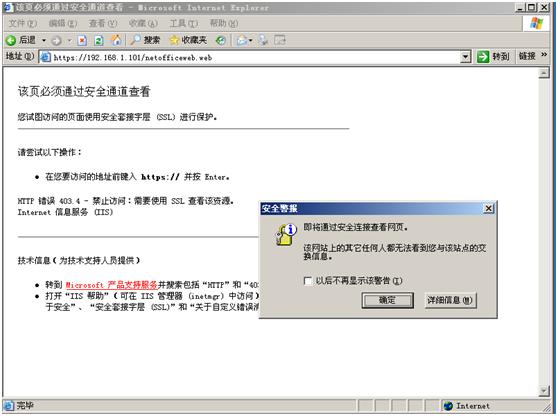Open the 工具(T) menu
The width and height of the screenshot is (558, 417).
point(184,23)
